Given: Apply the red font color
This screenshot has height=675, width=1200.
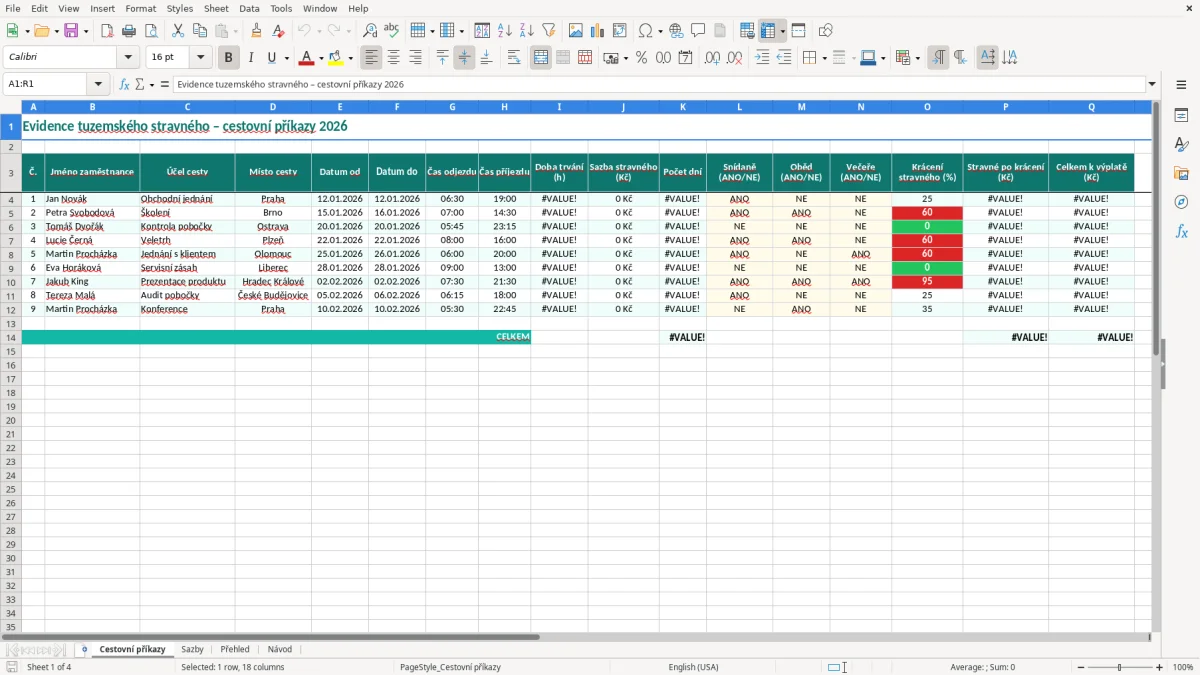Looking at the screenshot, I should pyautogui.click(x=307, y=58).
